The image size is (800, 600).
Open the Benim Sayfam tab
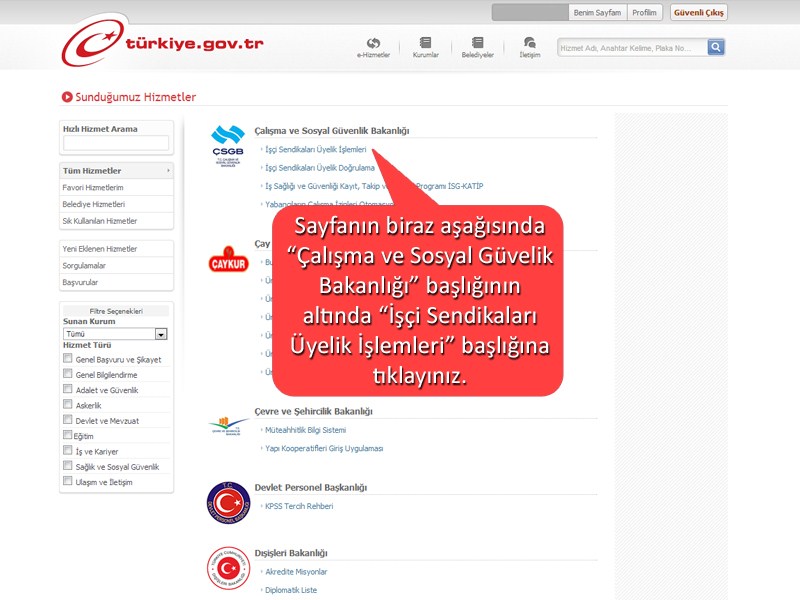click(597, 13)
